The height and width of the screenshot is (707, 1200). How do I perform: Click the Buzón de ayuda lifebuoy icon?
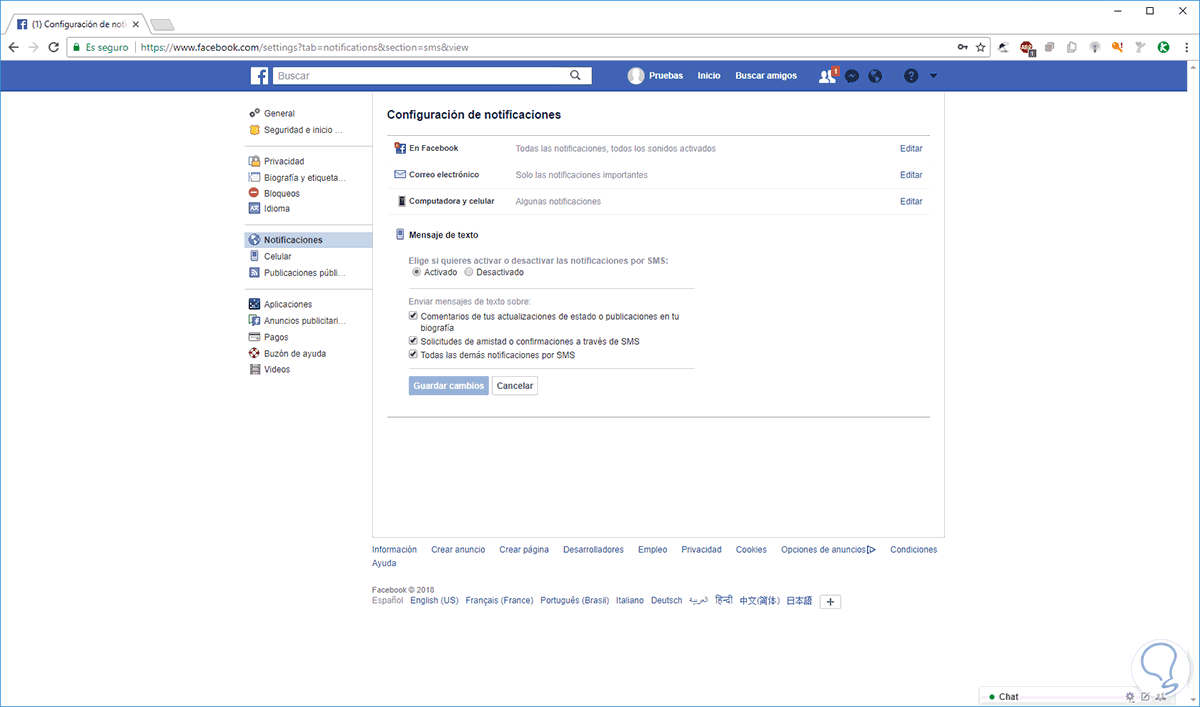coord(254,353)
